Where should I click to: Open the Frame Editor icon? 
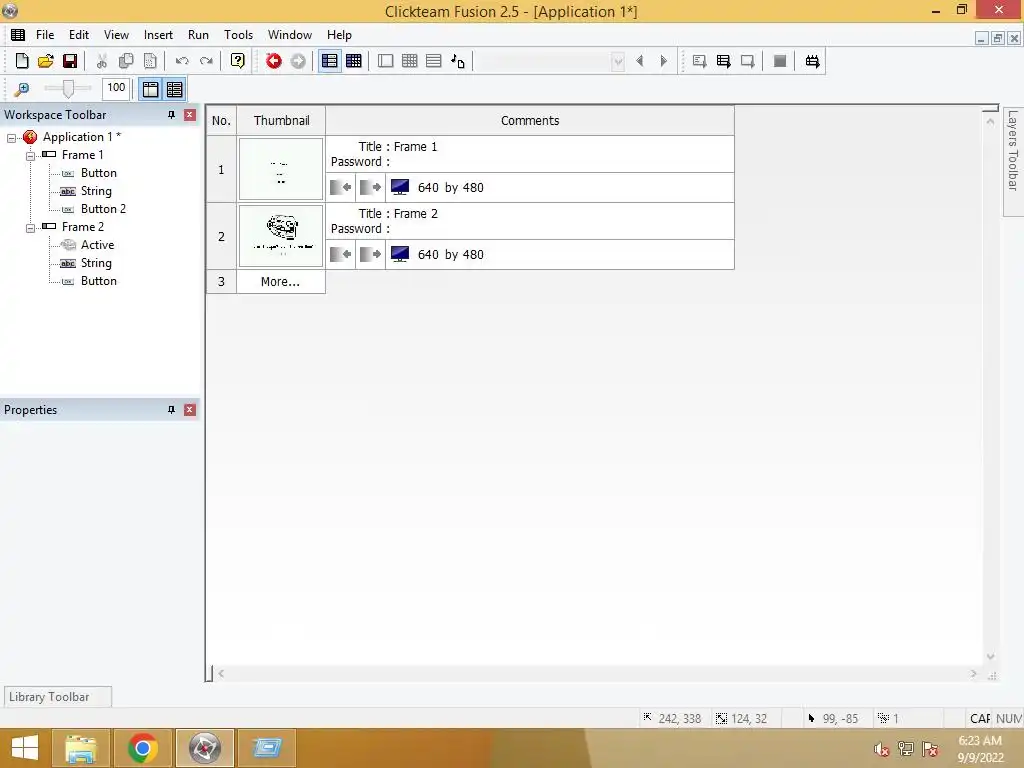[386, 61]
